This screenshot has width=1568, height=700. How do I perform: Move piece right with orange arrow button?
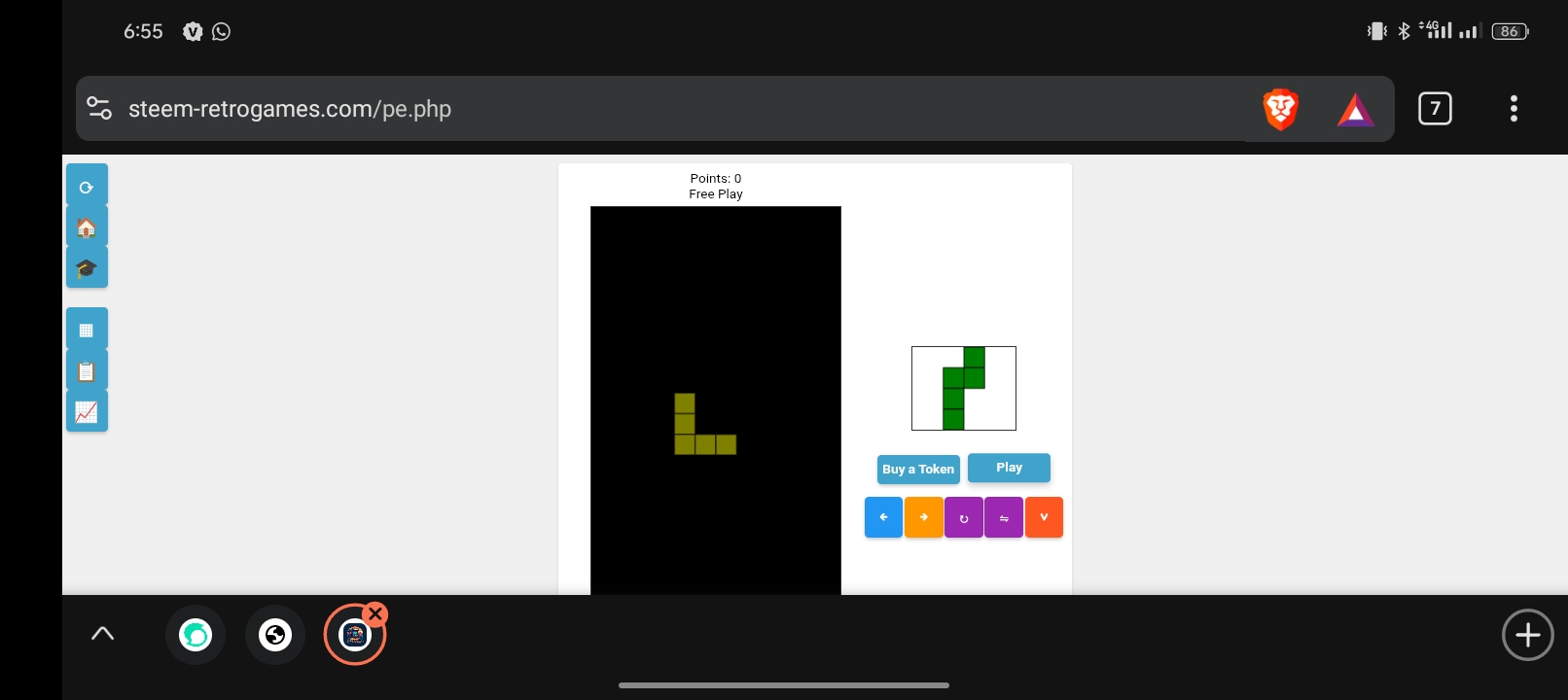point(924,517)
